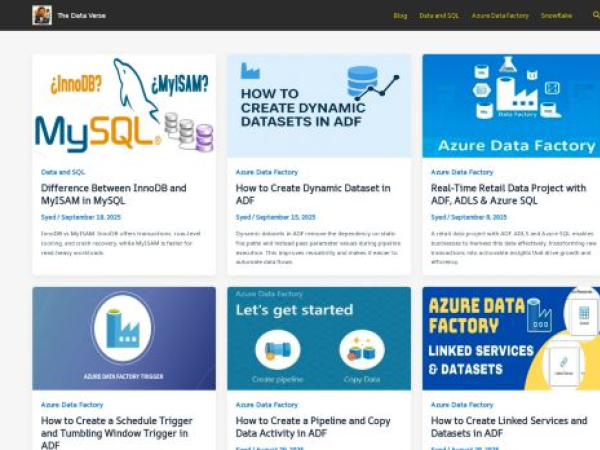Open the Blog menu item

pos(400,16)
